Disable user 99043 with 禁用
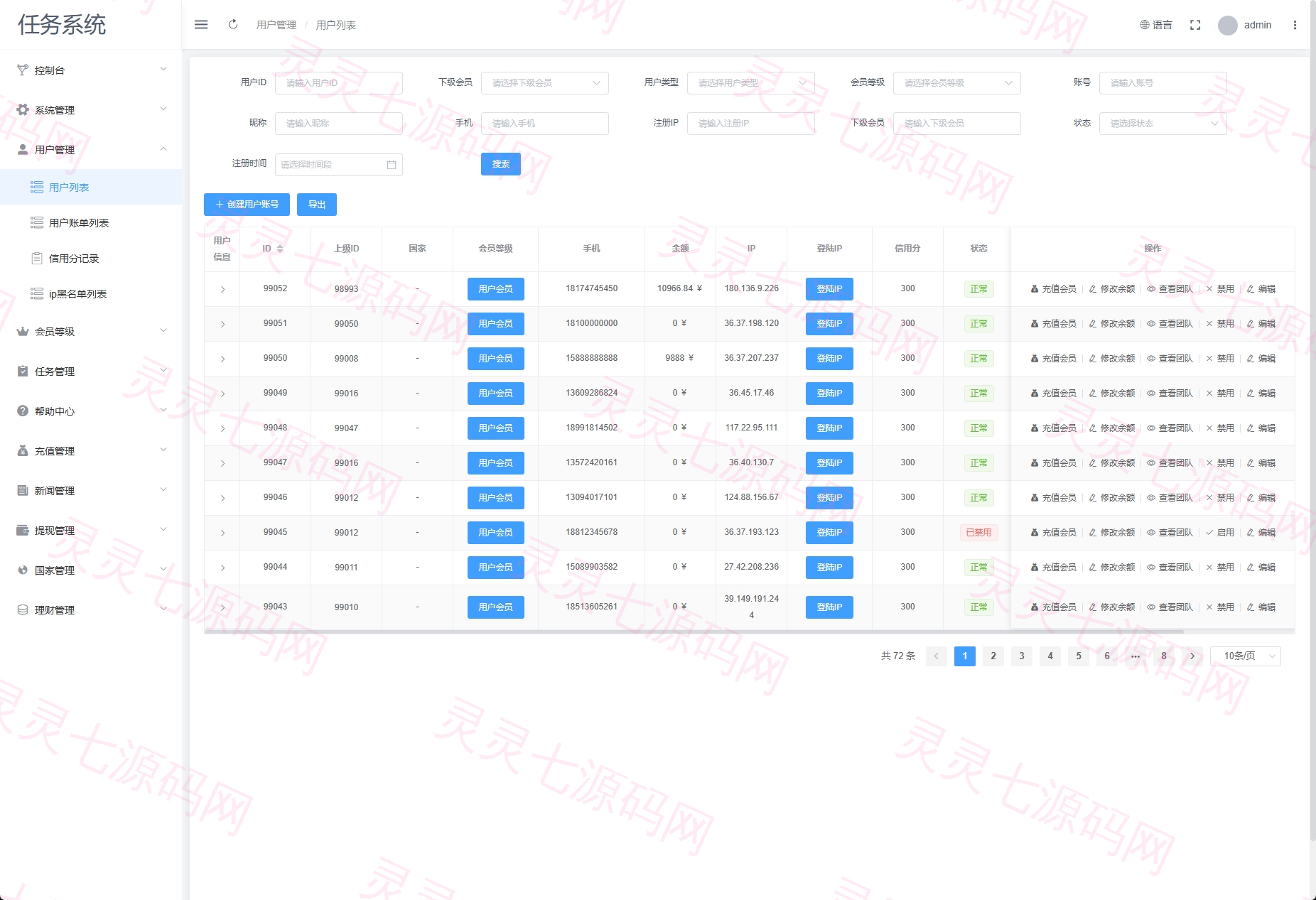 pos(1220,607)
